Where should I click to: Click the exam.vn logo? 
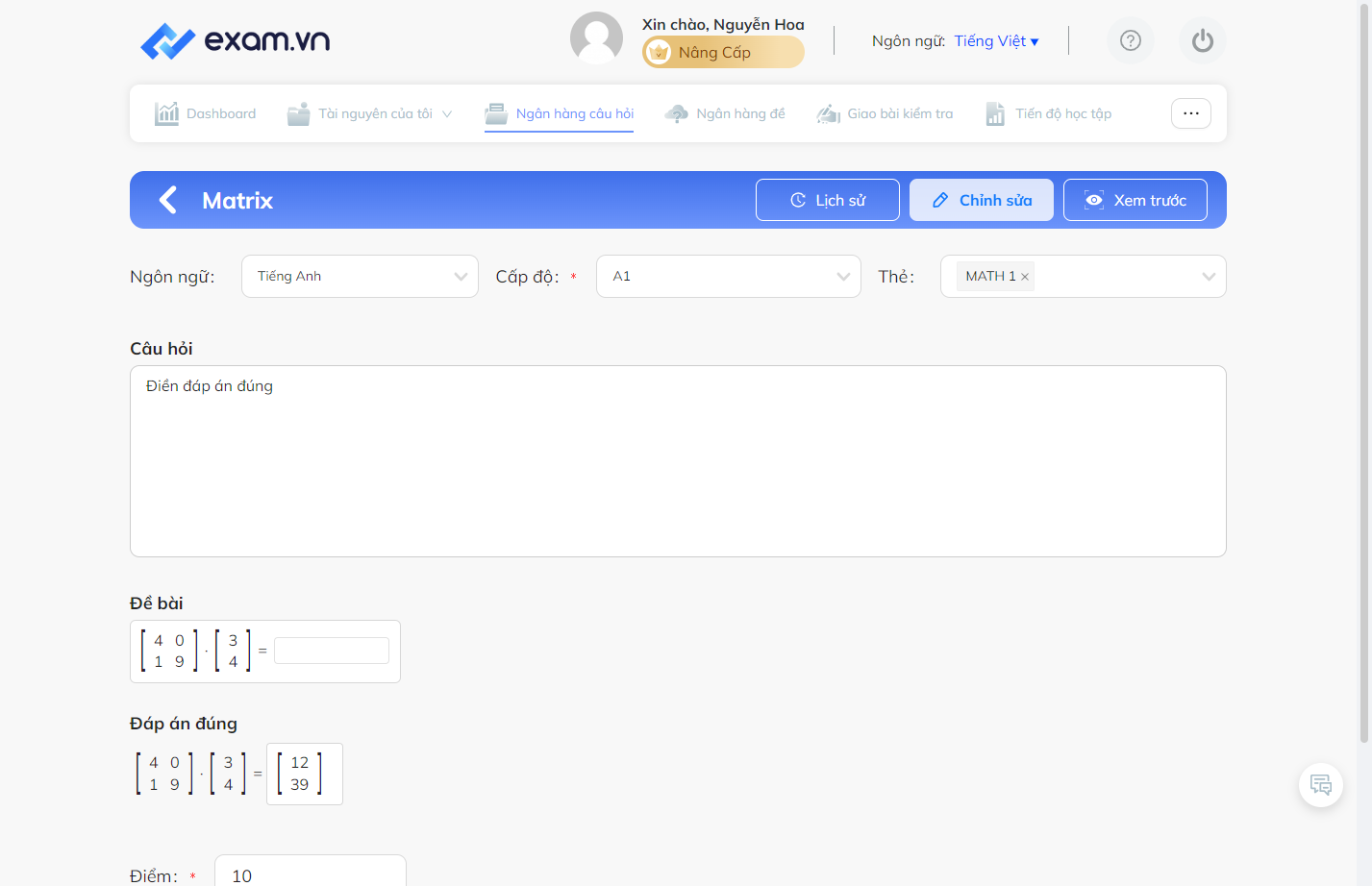tap(235, 40)
